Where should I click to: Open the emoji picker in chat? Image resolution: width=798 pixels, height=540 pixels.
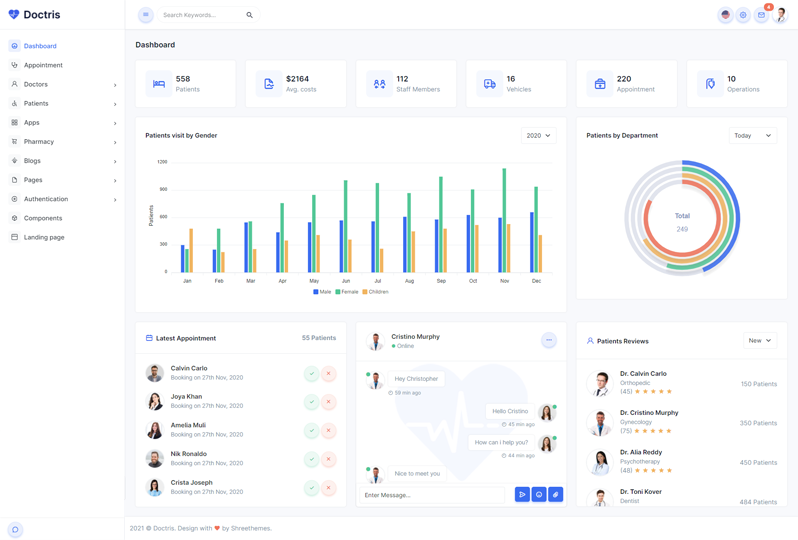[x=539, y=495]
